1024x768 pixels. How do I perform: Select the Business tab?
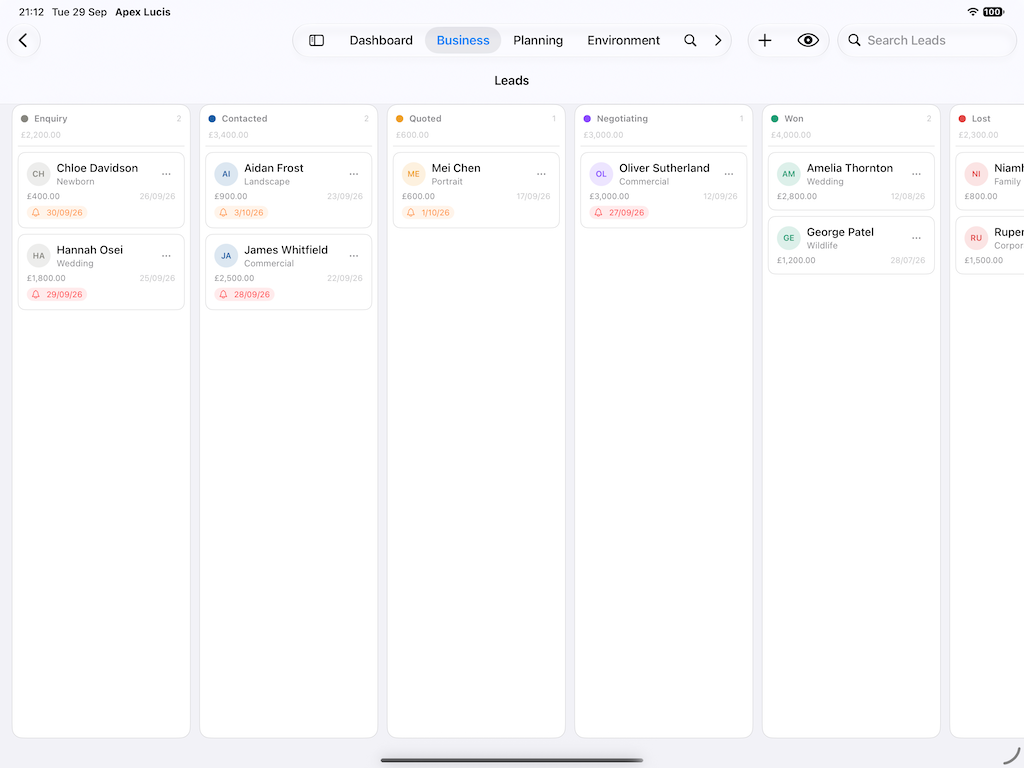tap(462, 40)
